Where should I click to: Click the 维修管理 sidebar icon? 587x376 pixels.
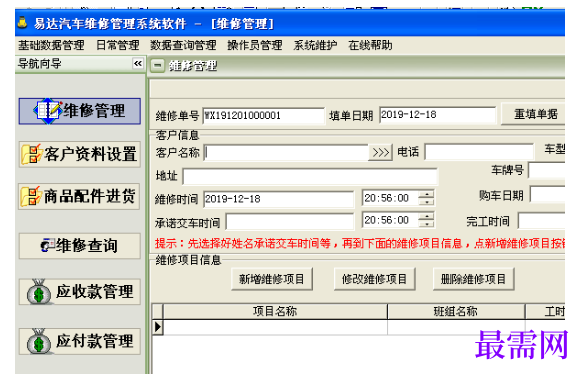click(x=48, y=111)
